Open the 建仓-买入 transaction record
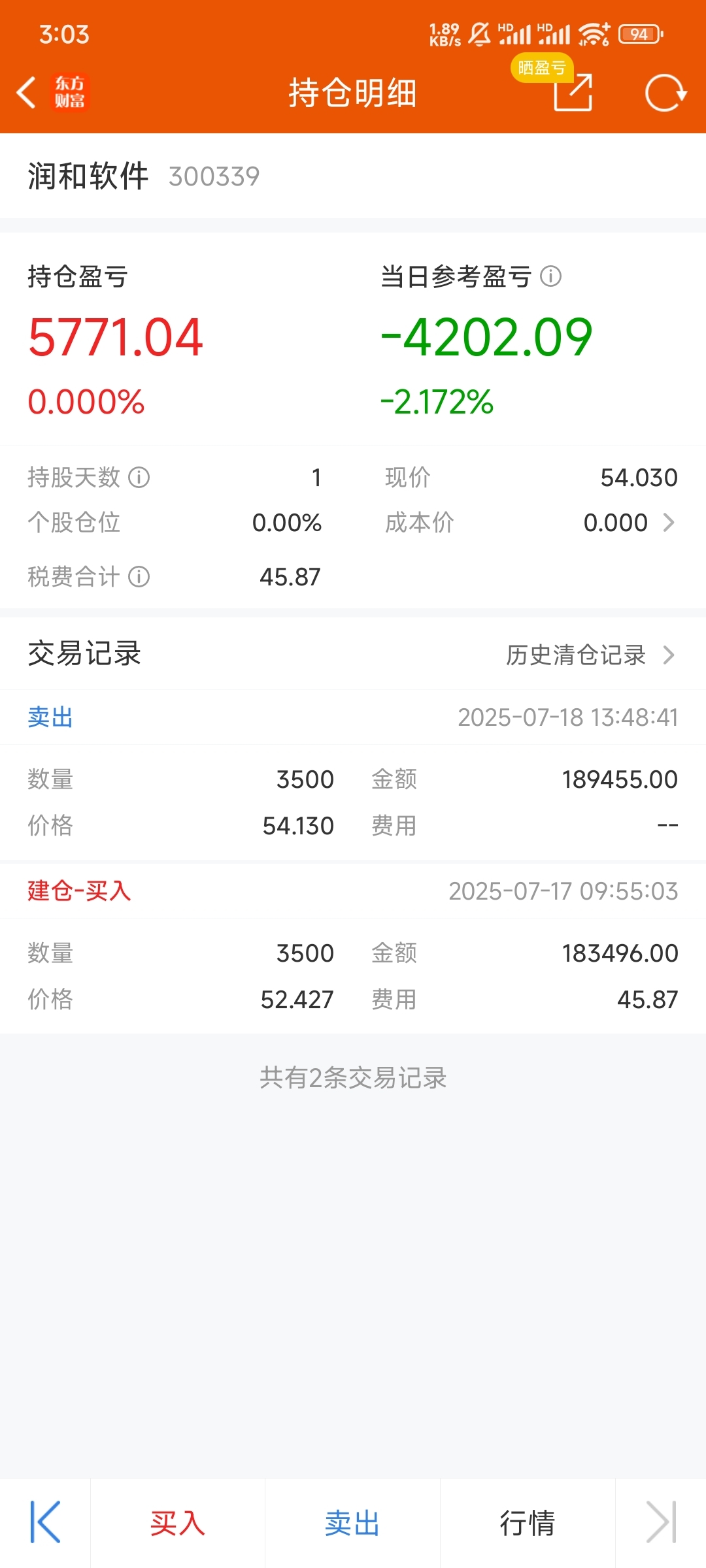The width and height of the screenshot is (706, 1568). pos(353,949)
